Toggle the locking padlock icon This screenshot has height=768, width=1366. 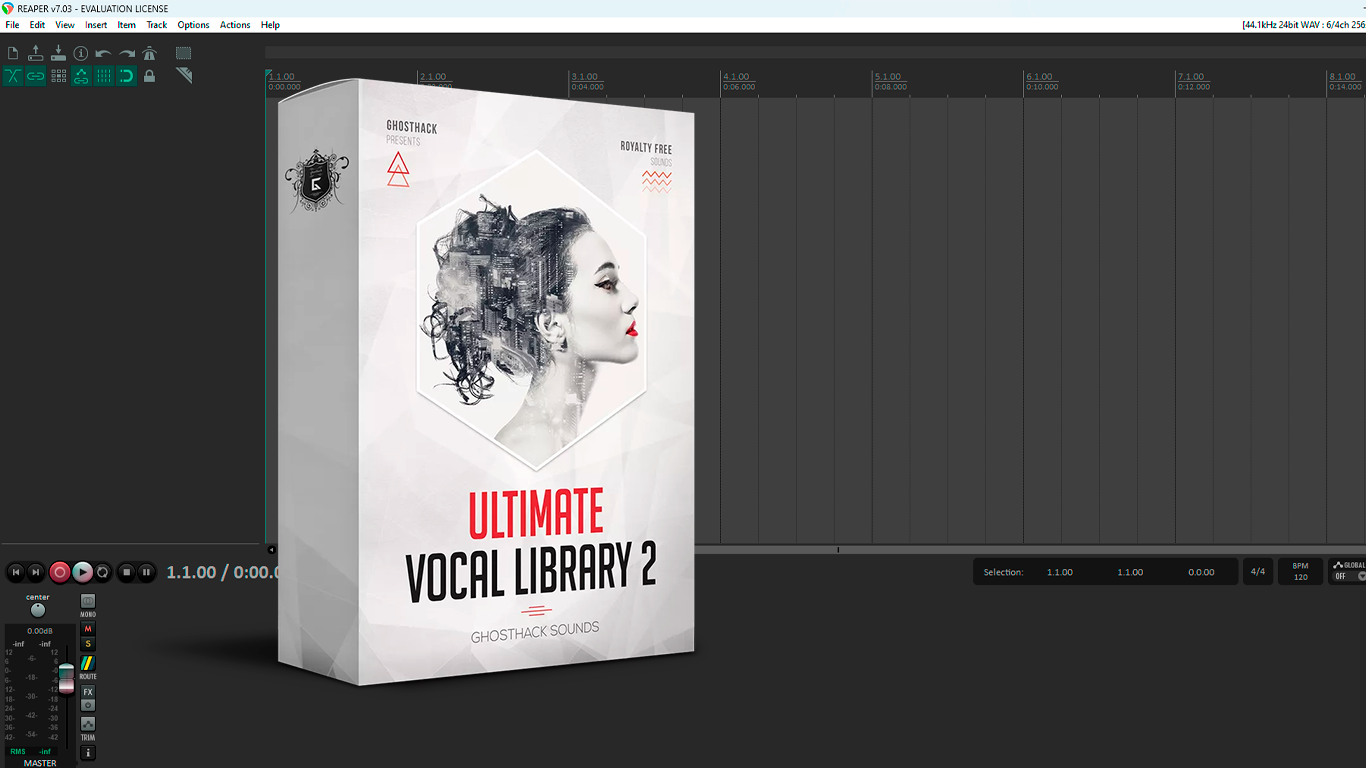[149, 76]
